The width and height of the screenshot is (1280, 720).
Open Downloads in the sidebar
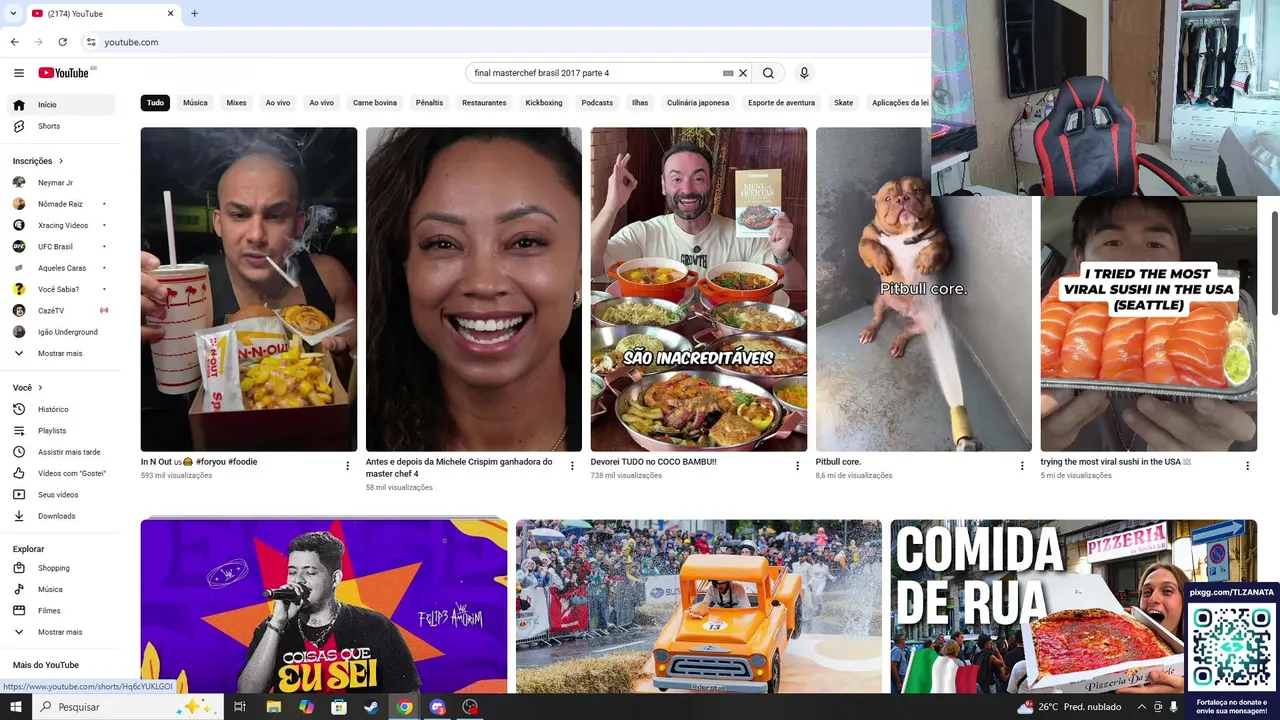point(62,516)
